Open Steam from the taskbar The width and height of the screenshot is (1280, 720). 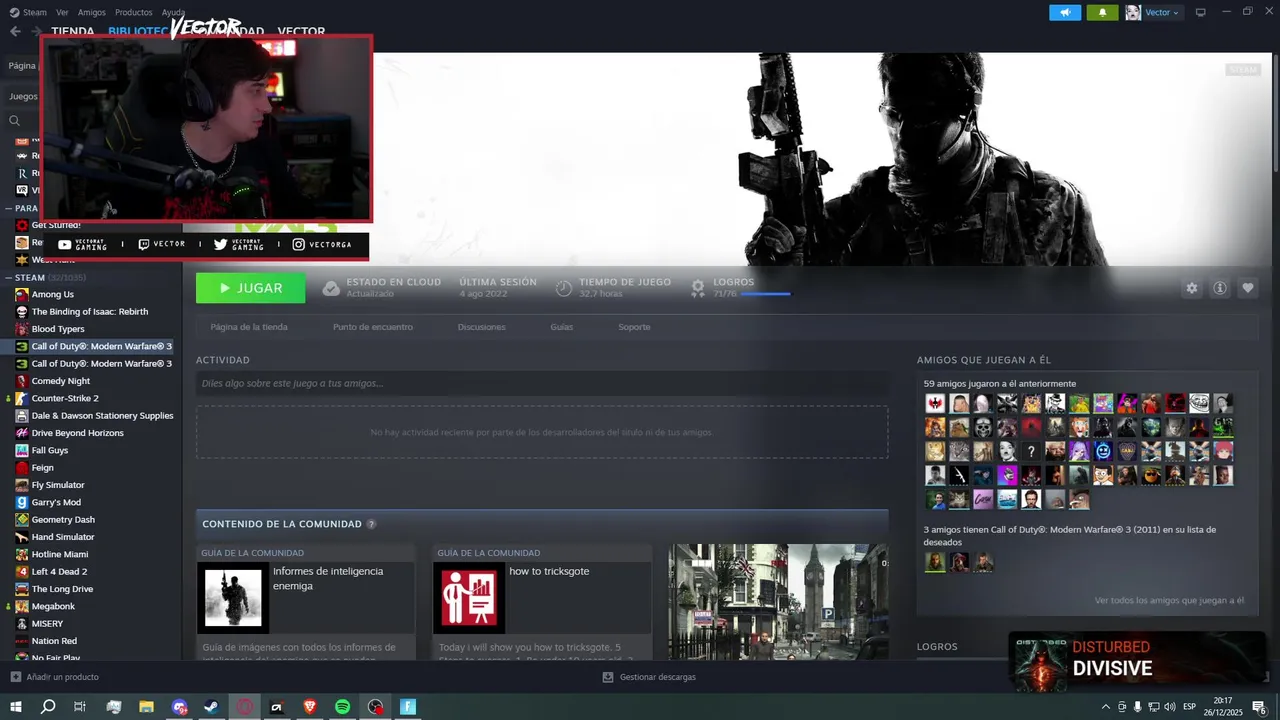coord(212,707)
